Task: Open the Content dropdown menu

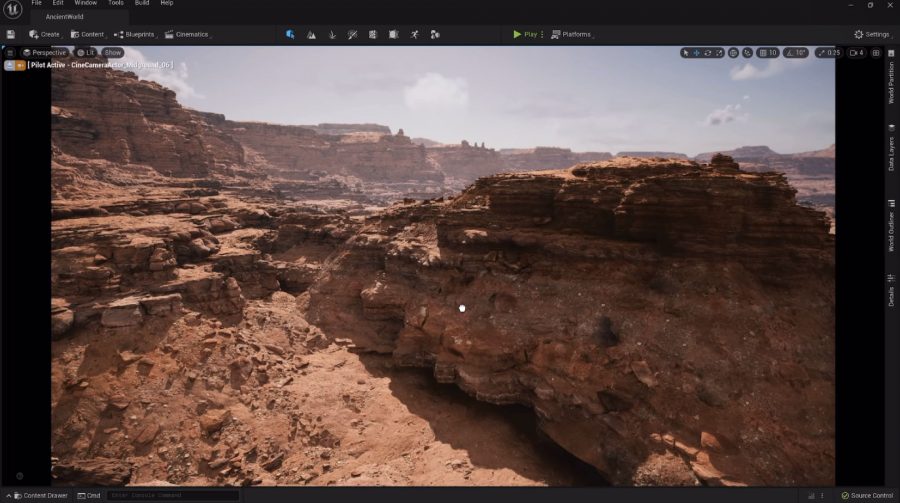Action: click(87, 34)
